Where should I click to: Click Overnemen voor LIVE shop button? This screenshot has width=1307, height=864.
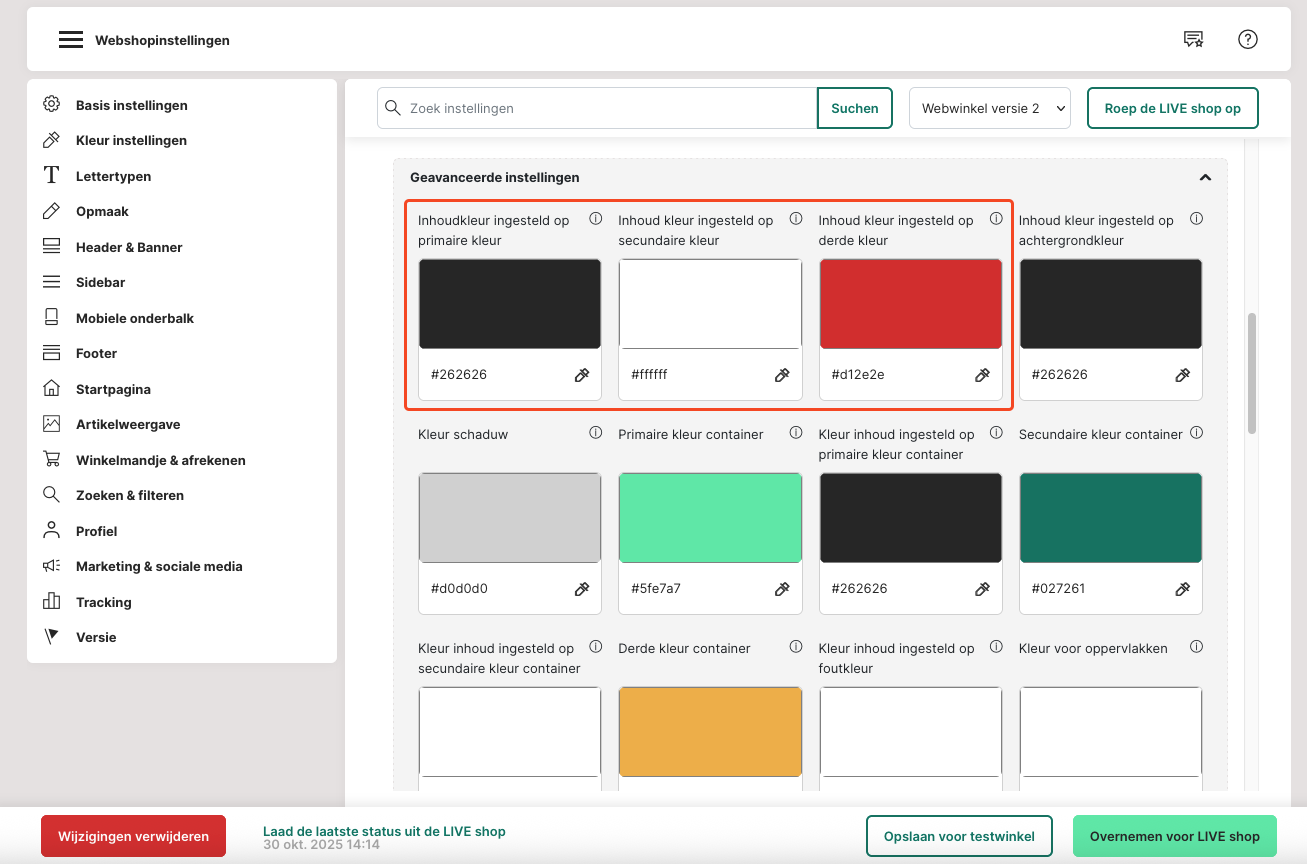click(x=1174, y=836)
